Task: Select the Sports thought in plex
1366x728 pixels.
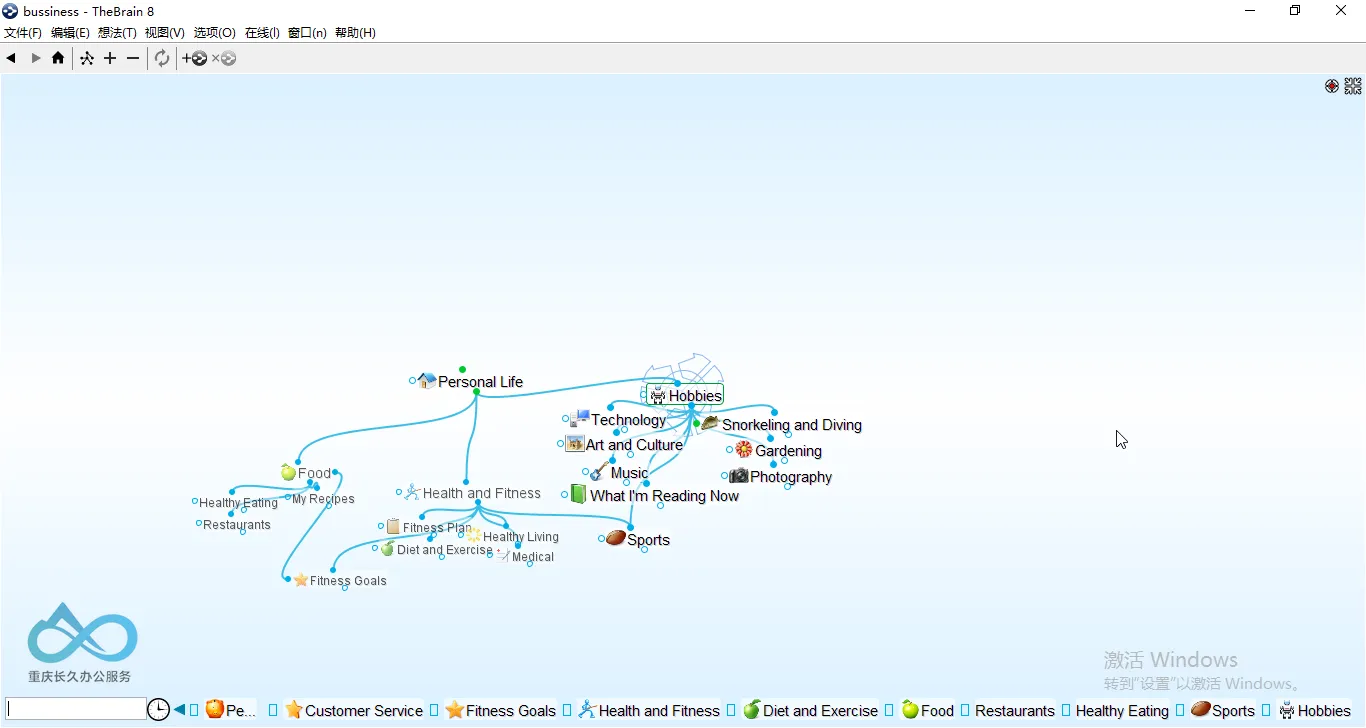Action: point(648,540)
